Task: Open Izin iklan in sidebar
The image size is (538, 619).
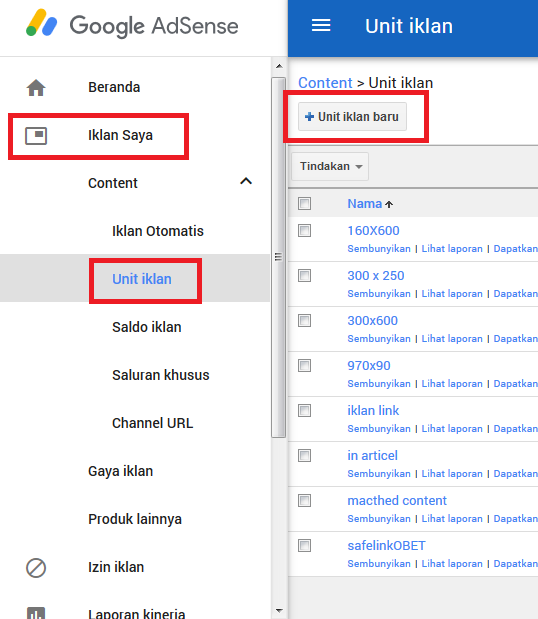Action: click(x=116, y=567)
